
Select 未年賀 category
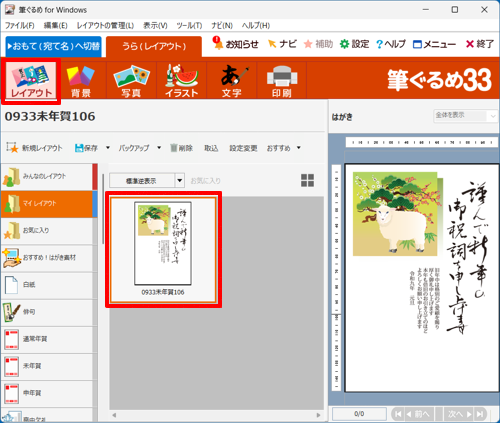click(47, 367)
